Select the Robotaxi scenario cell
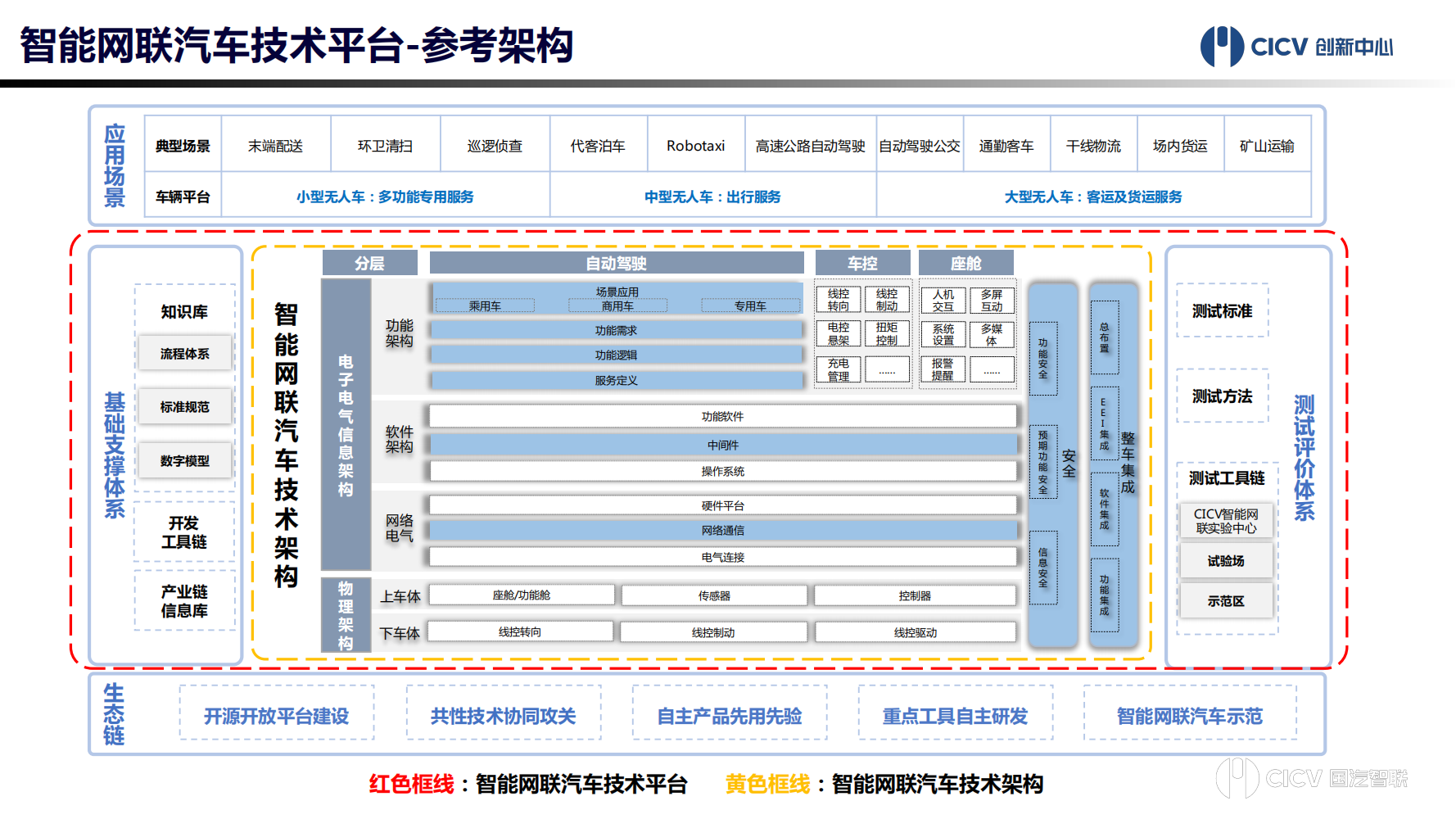This screenshot has height=819, width=1456. [696, 146]
